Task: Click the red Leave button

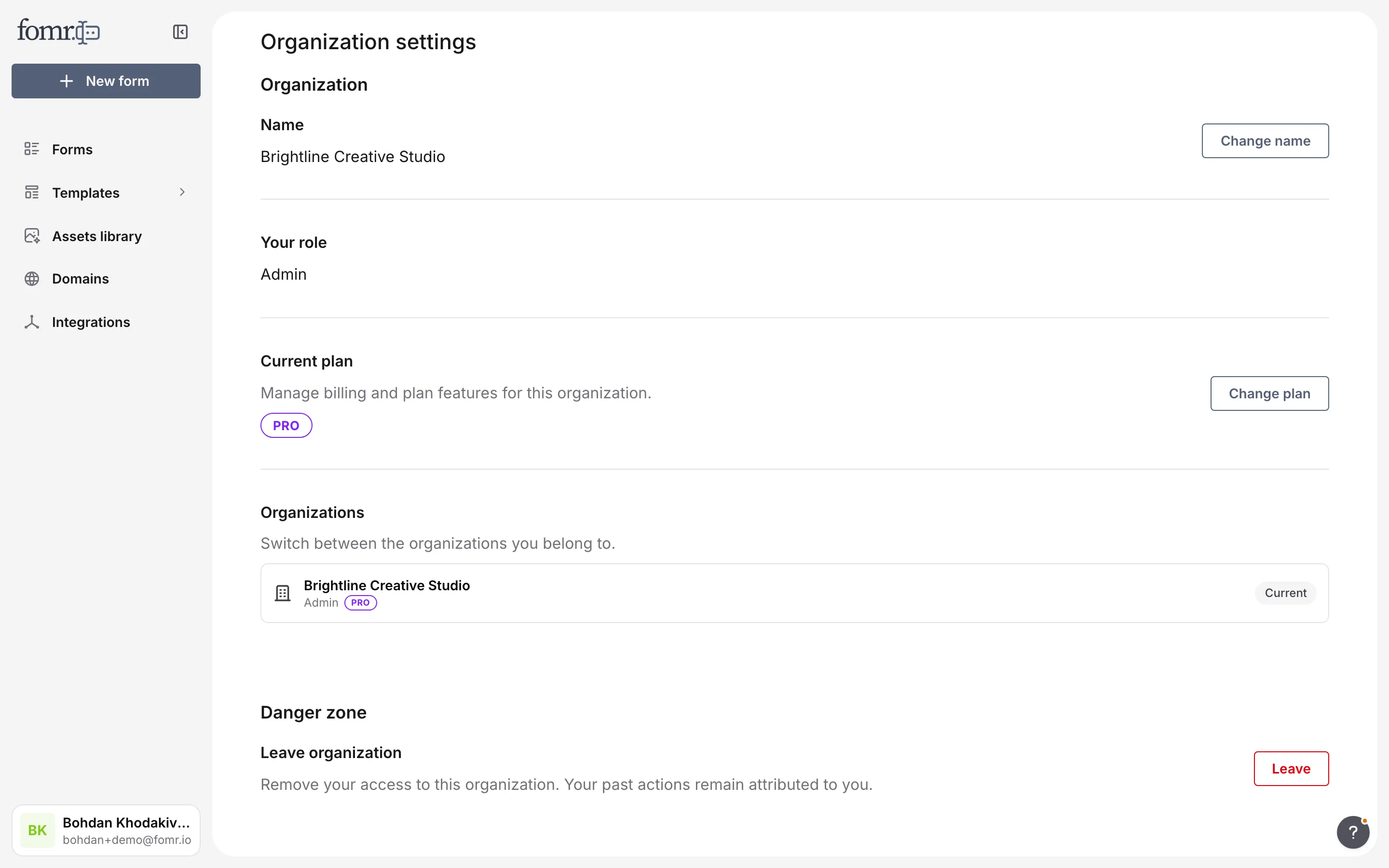Action: click(1291, 769)
